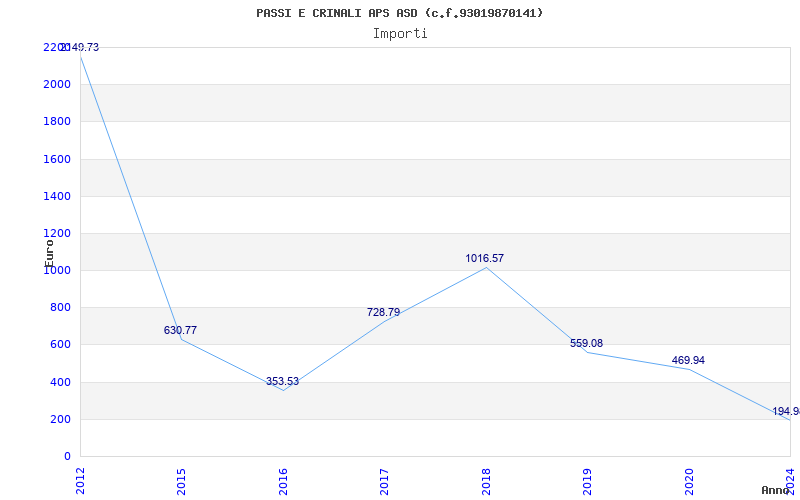Click the 2019 year axis label

(587, 481)
